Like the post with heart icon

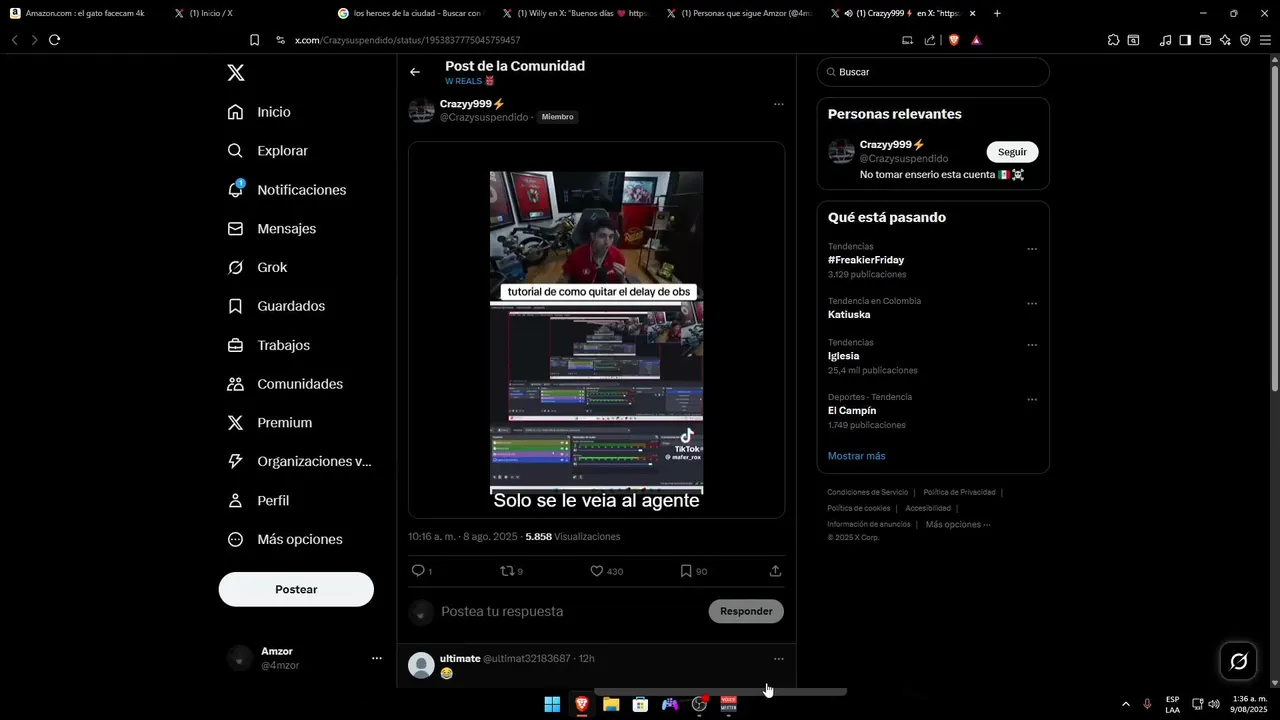coord(596,571)
